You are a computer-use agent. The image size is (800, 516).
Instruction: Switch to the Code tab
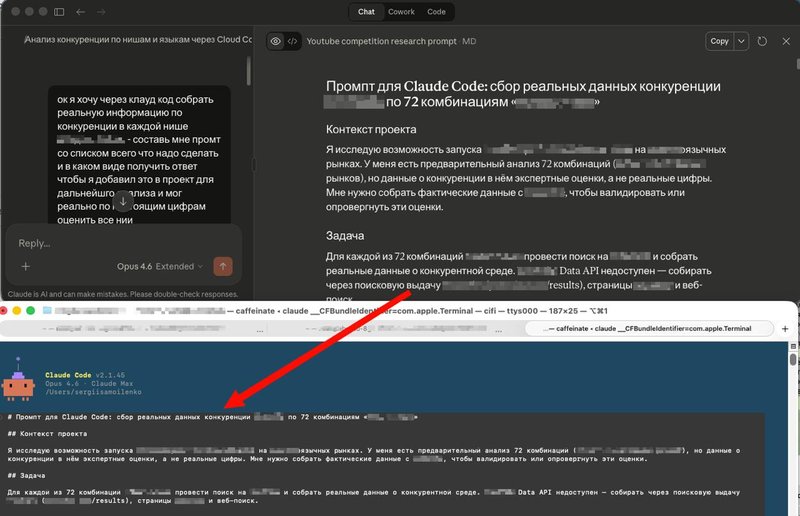pos(436,12)
